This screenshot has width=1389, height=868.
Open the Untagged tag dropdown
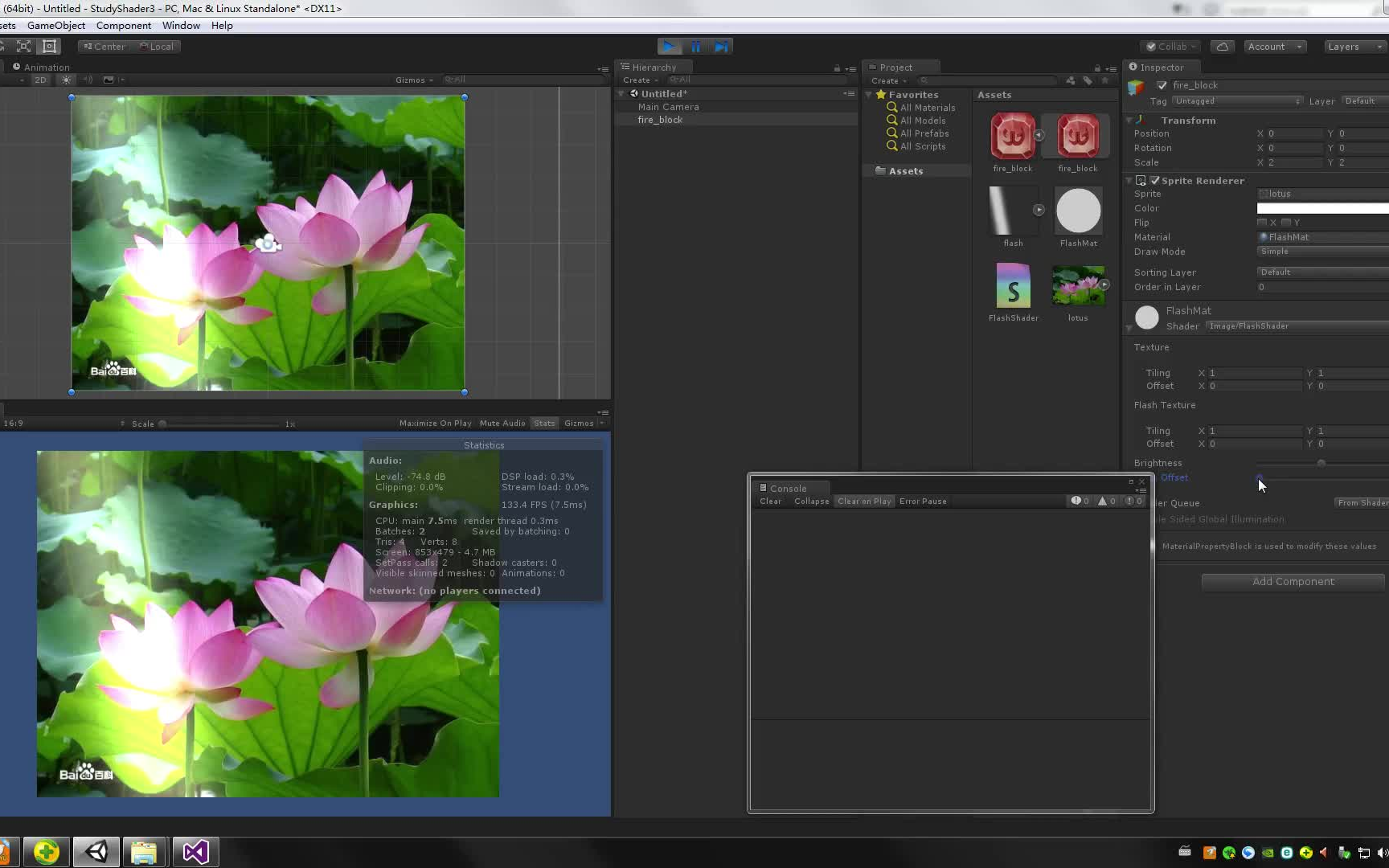tap(1236, 101)
